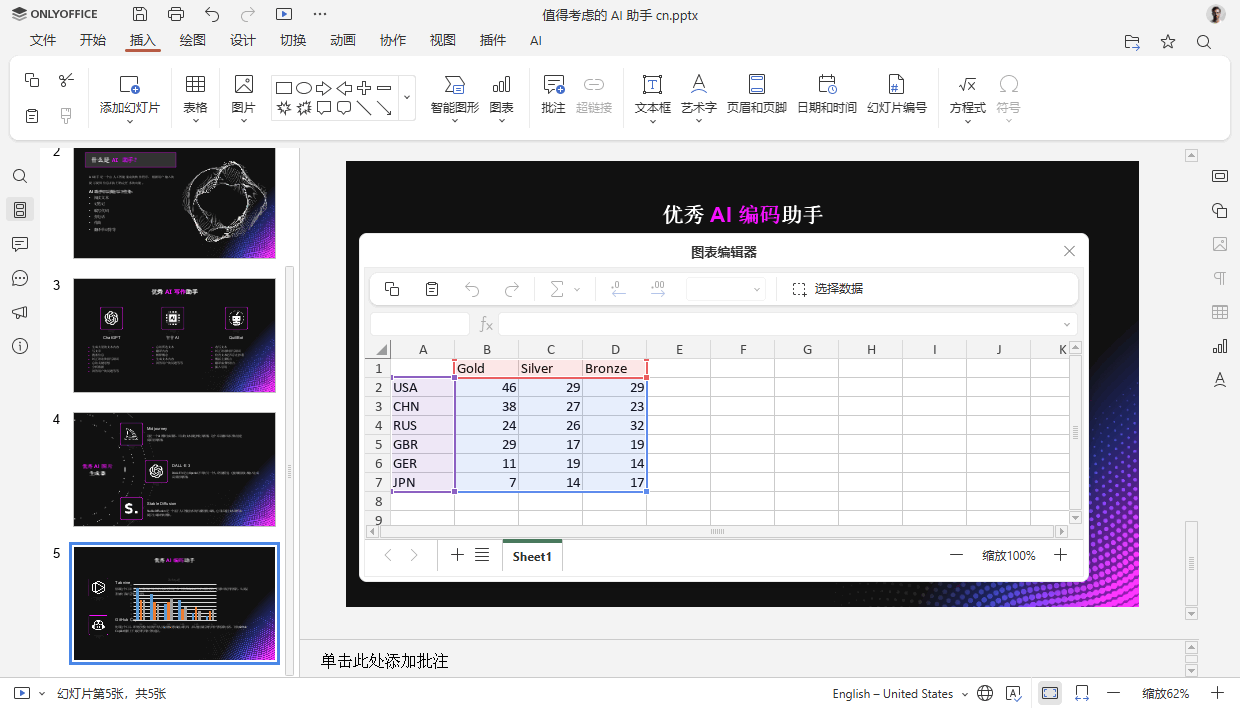Enable fit-to-slide view in the status bar
The width and height of the screenshot is (1240, 708).
pyautogui.click(x=1049, y=692)
